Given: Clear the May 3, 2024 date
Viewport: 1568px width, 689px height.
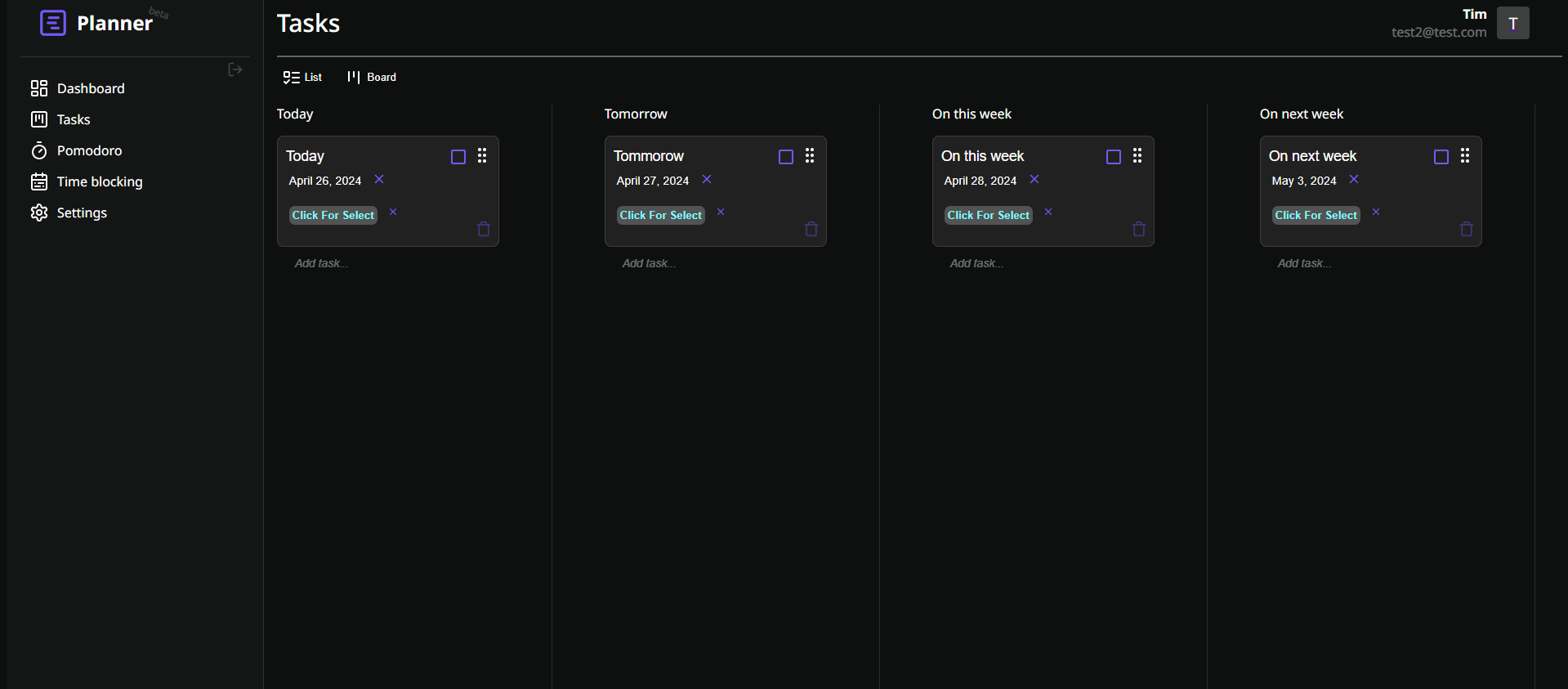Looking at the screenshot, I should tap(1354, 179).
